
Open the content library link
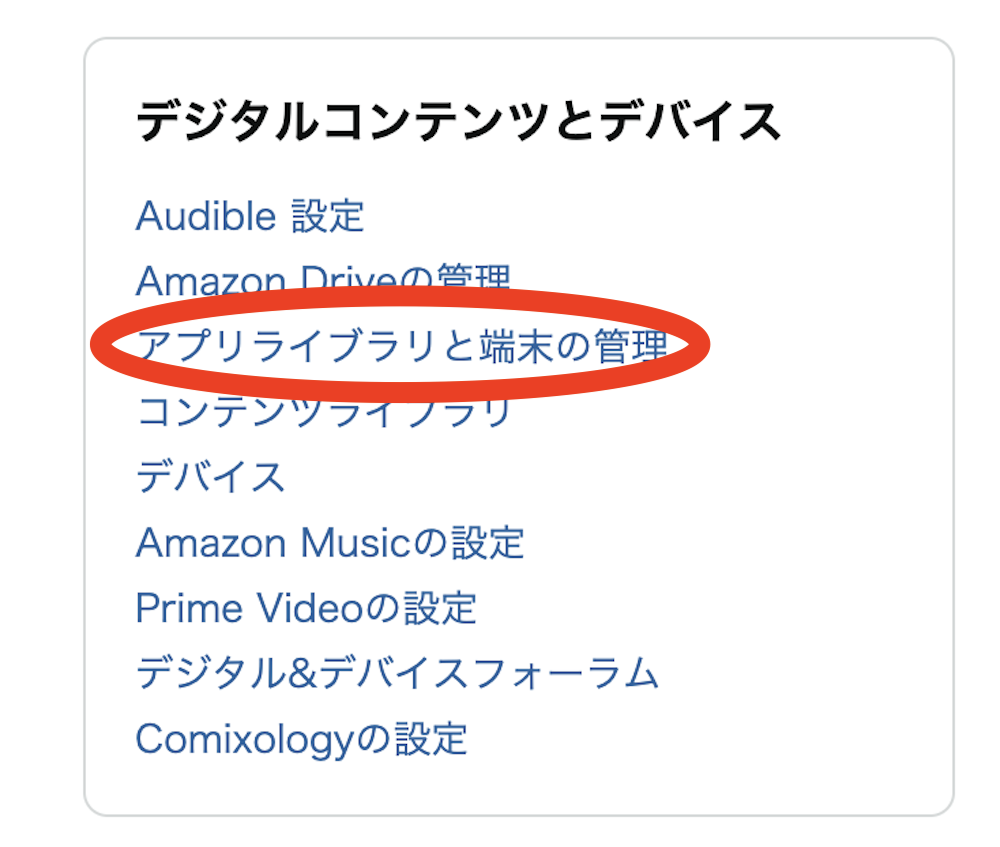pos(324,413)
